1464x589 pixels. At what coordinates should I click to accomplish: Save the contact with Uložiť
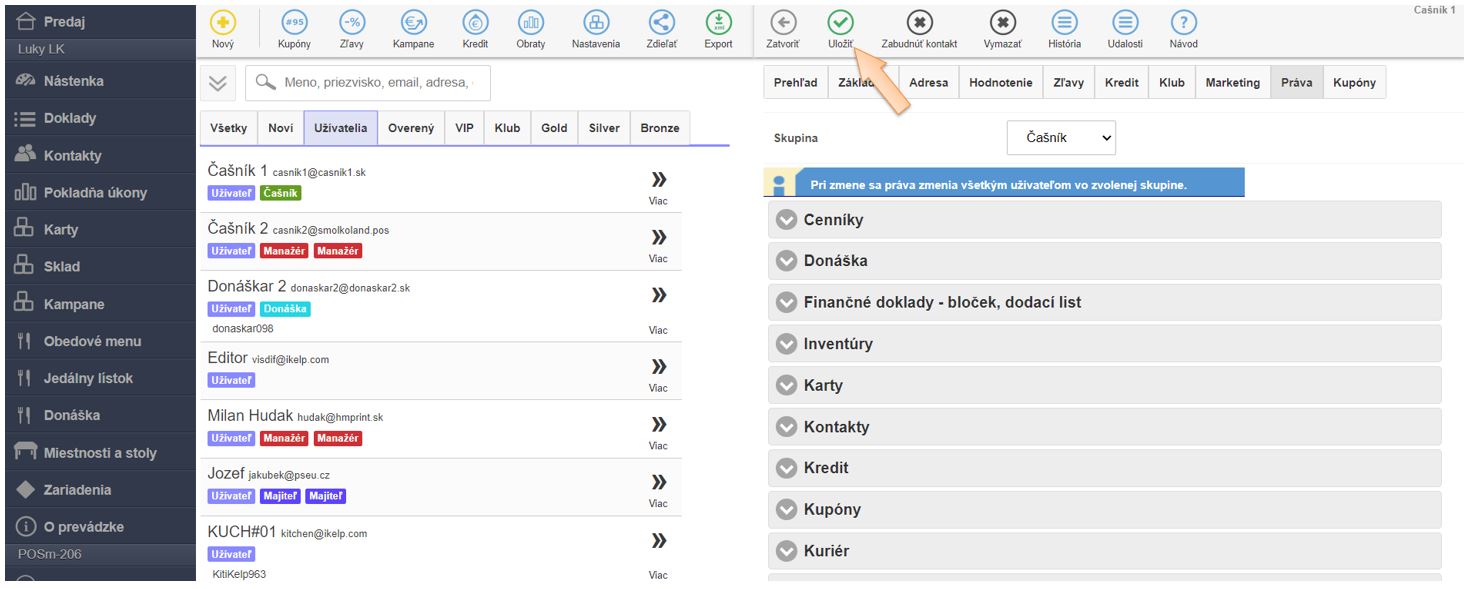[x=840, y=23]
